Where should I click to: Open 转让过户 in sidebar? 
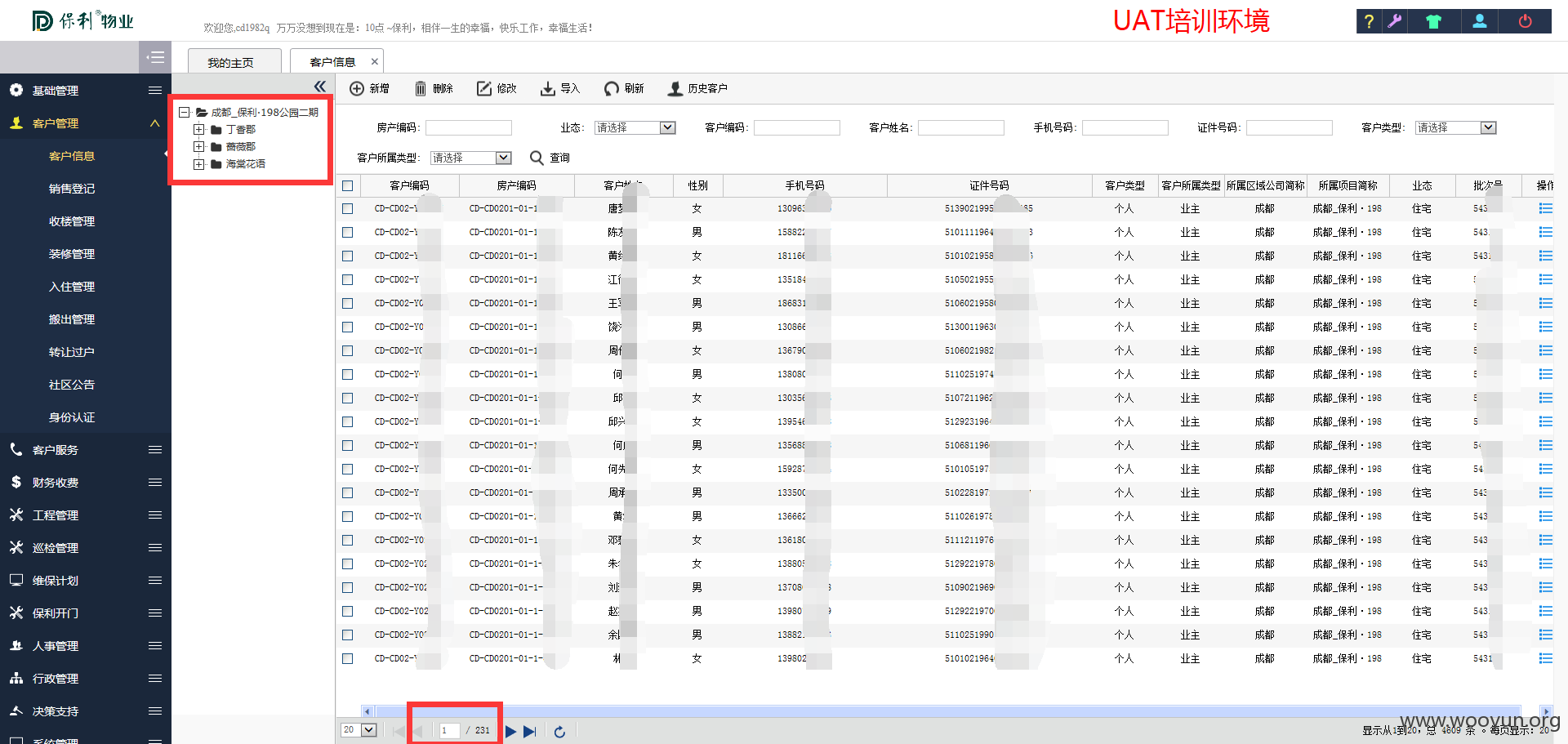click(x=72, y=351)
